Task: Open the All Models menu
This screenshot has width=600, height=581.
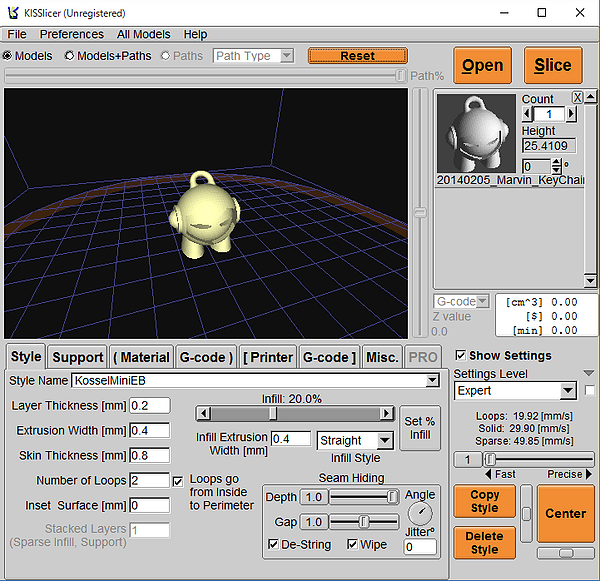Action: click(143, 34)
